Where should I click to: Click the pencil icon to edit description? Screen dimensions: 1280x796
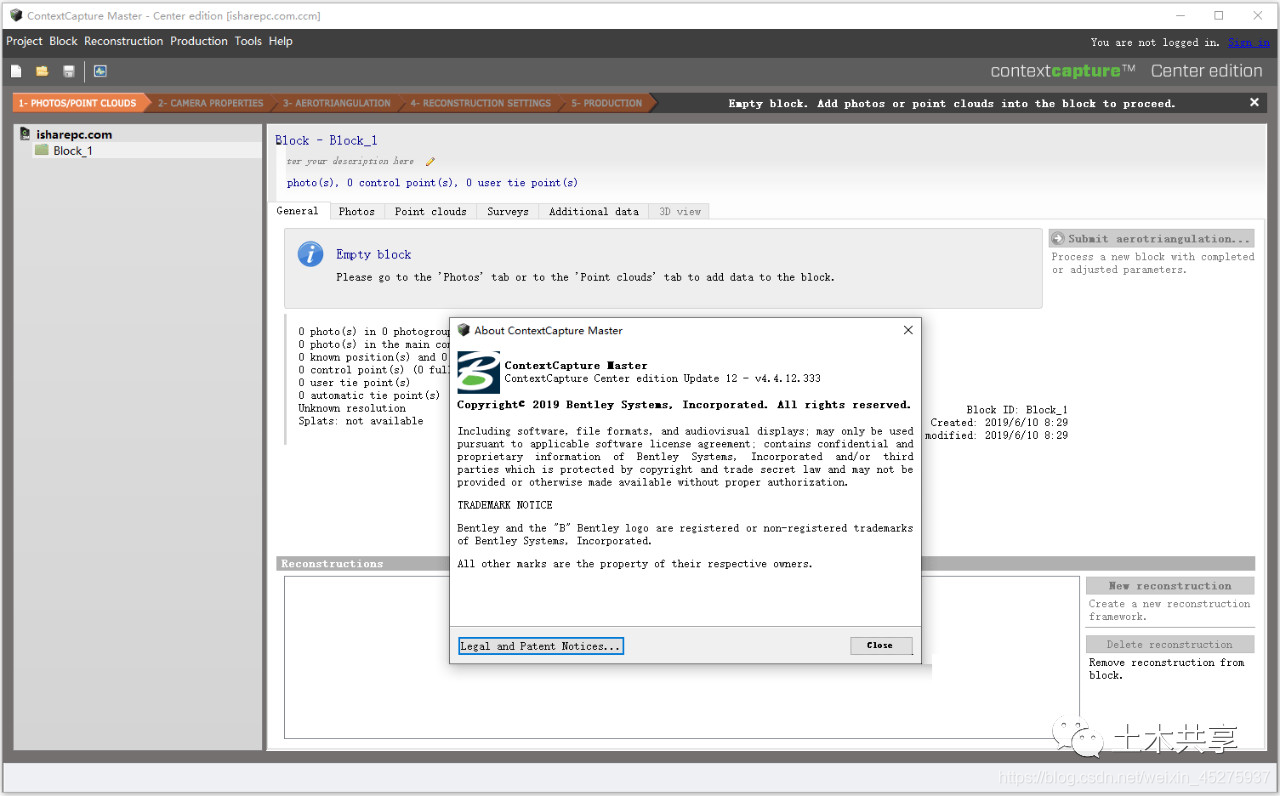[430, 161]
